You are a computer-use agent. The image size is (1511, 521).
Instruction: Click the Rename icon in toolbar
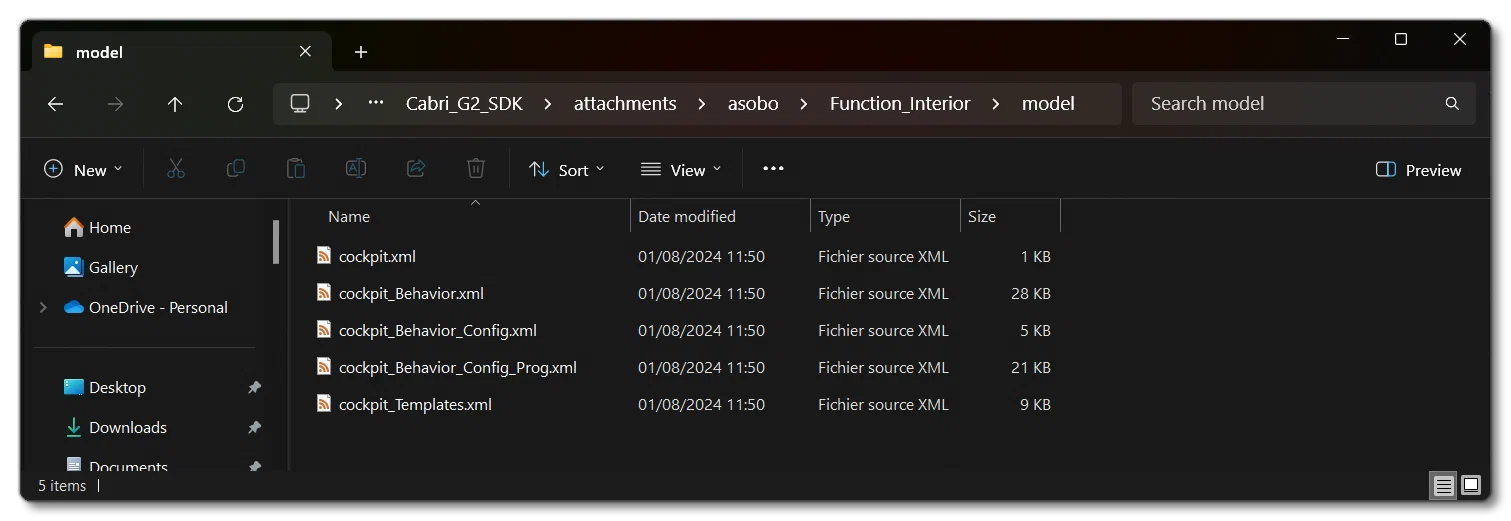point(356,169)
